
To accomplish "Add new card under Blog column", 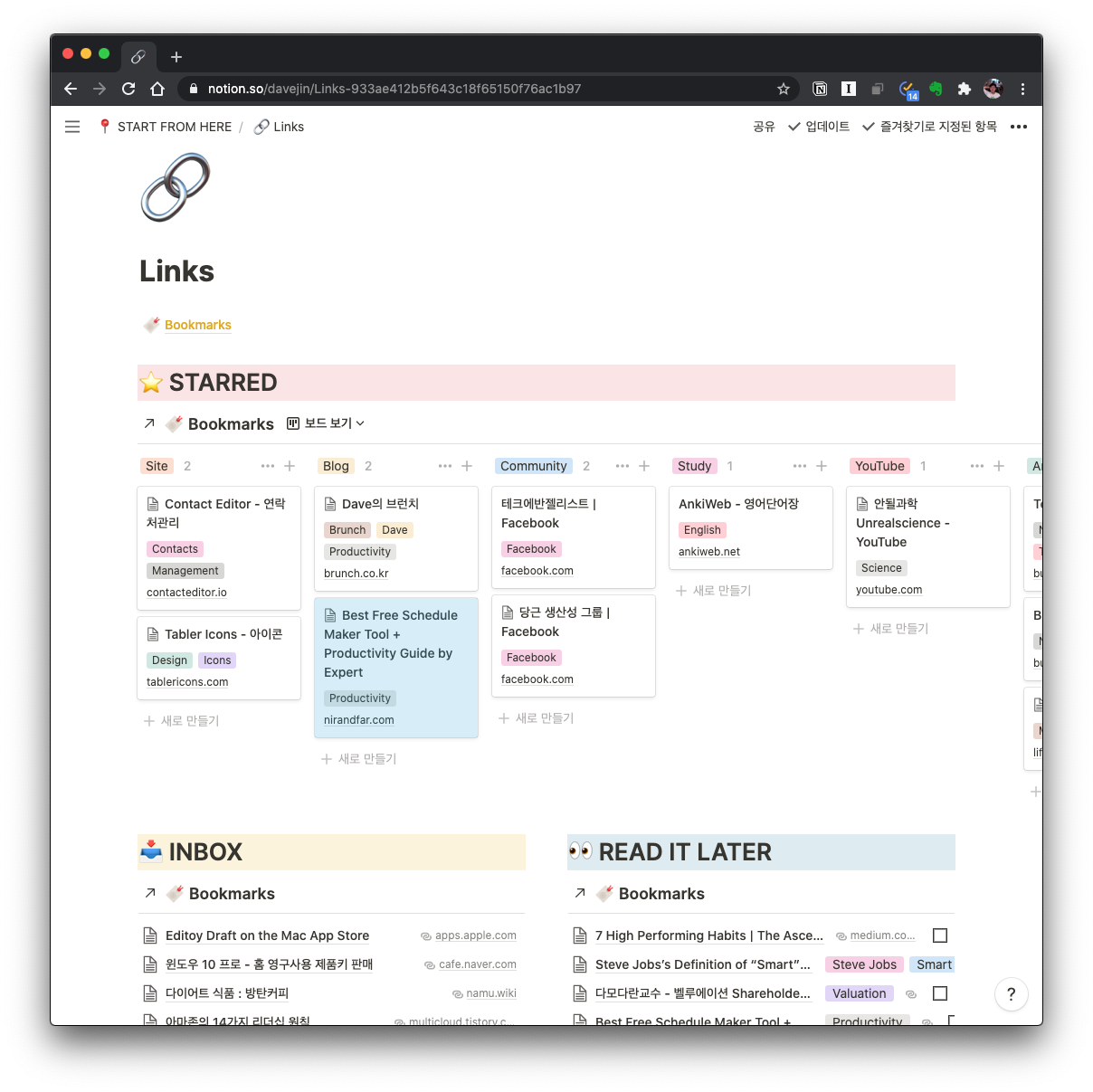I will click(x=359, y=759).
